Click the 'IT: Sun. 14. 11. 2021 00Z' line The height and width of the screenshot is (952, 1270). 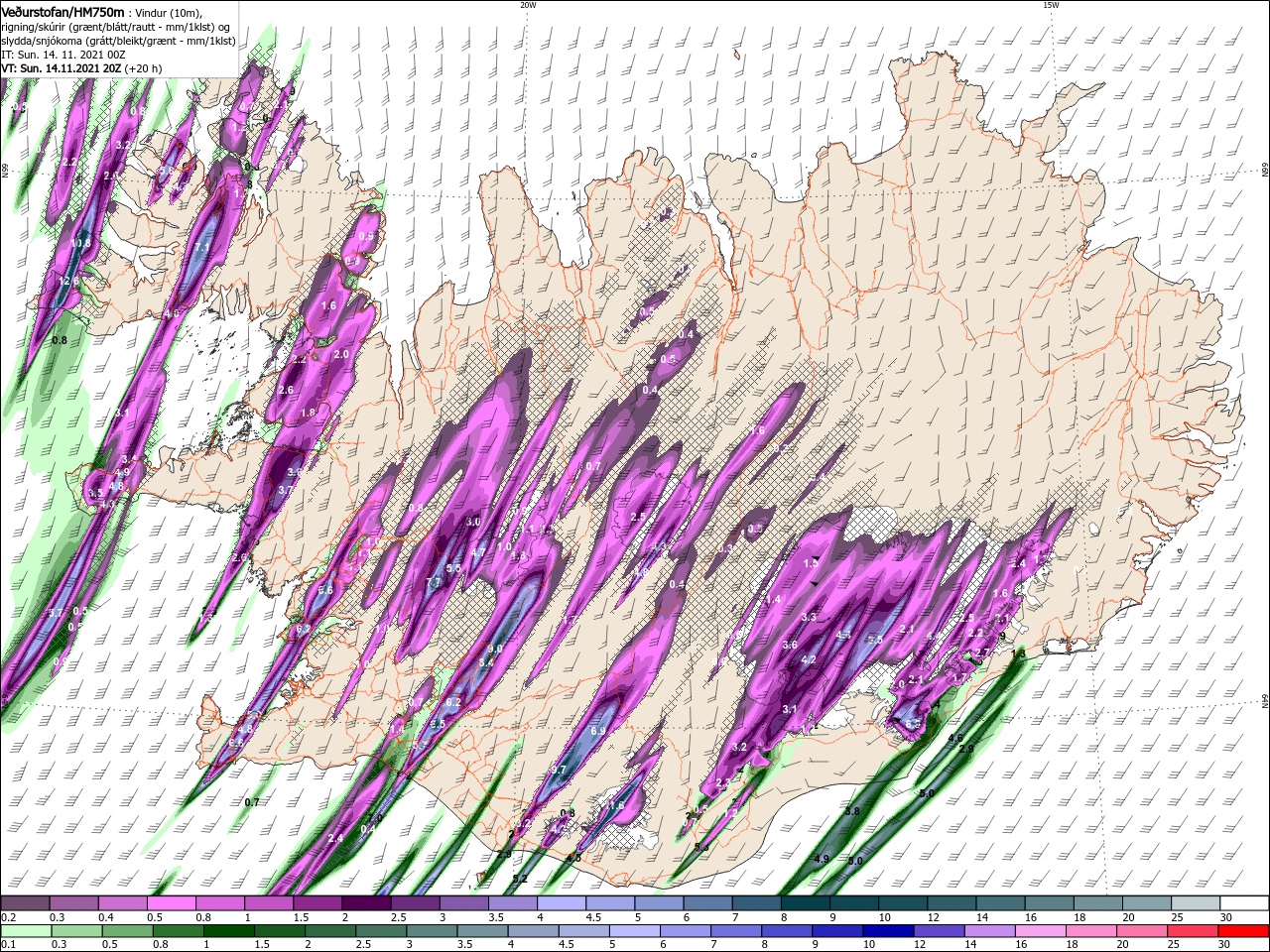(x=63, y=55)
